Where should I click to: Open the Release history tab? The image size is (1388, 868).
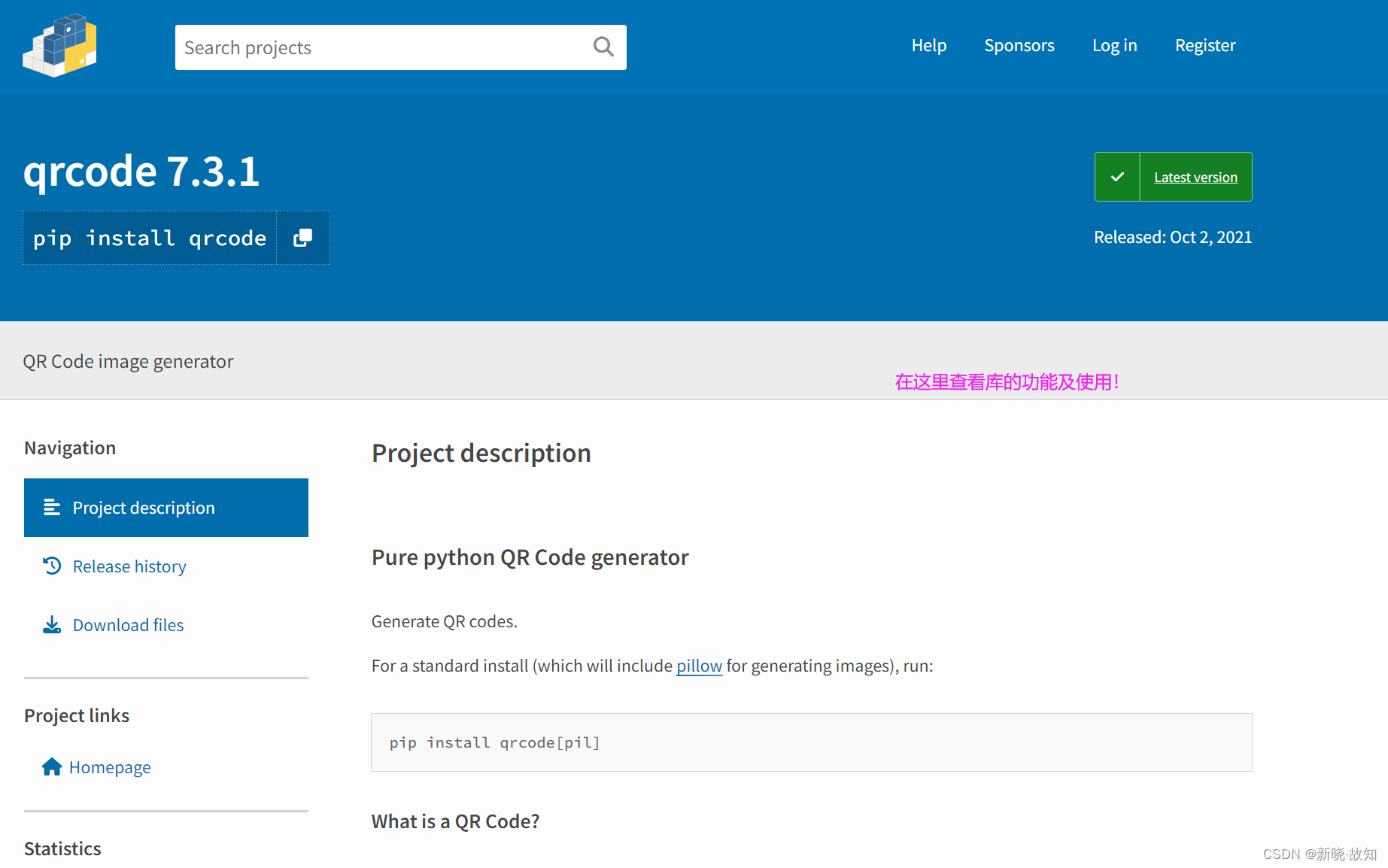[166, 566]
